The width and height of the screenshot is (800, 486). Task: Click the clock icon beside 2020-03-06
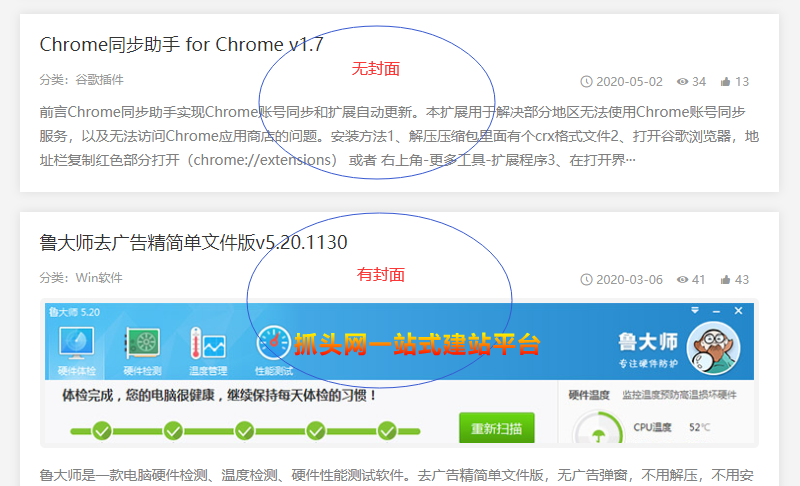[586, 279]
